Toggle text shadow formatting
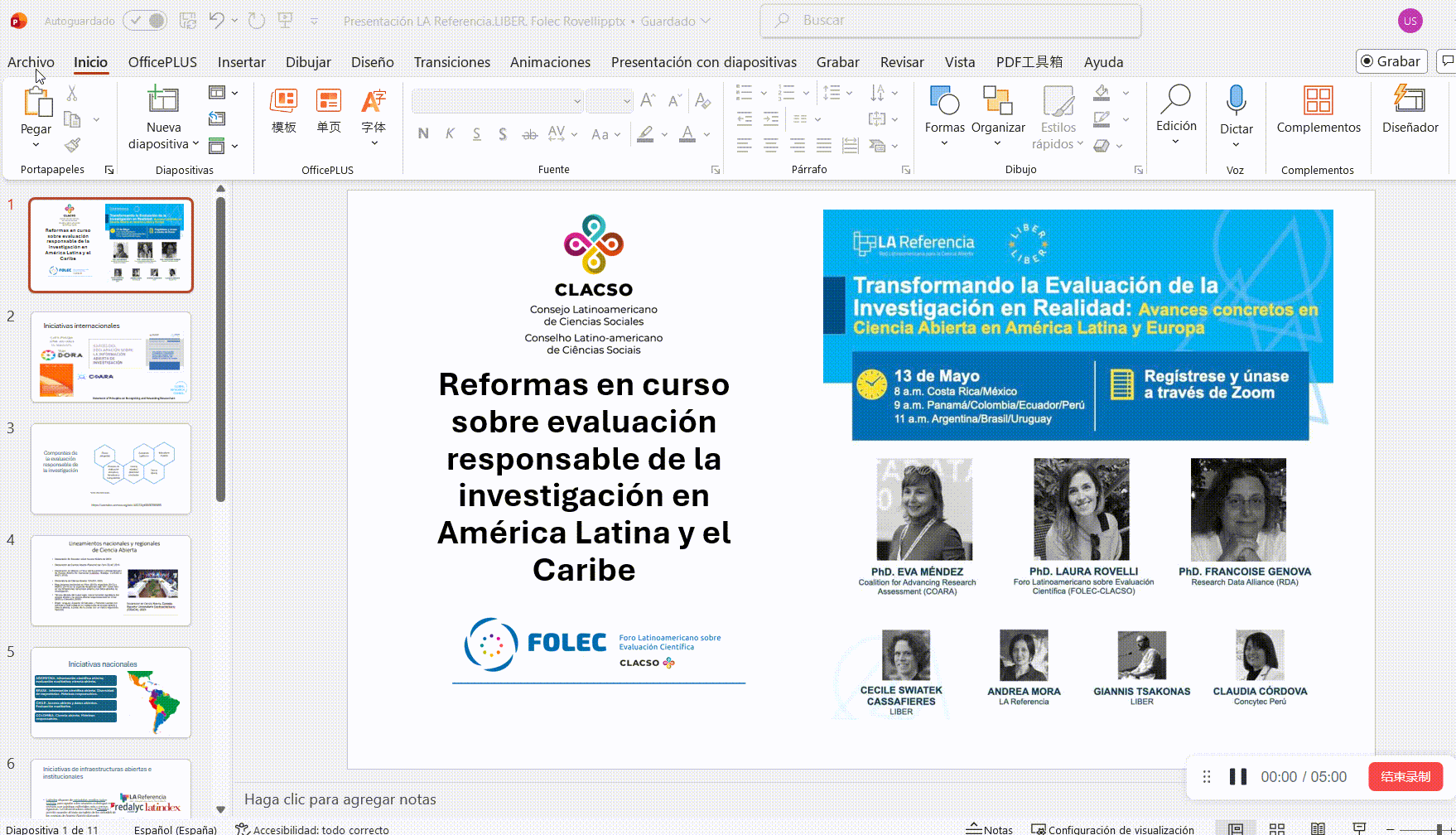The height and width of the screenshot is (835, 1456). click(503, 133)
